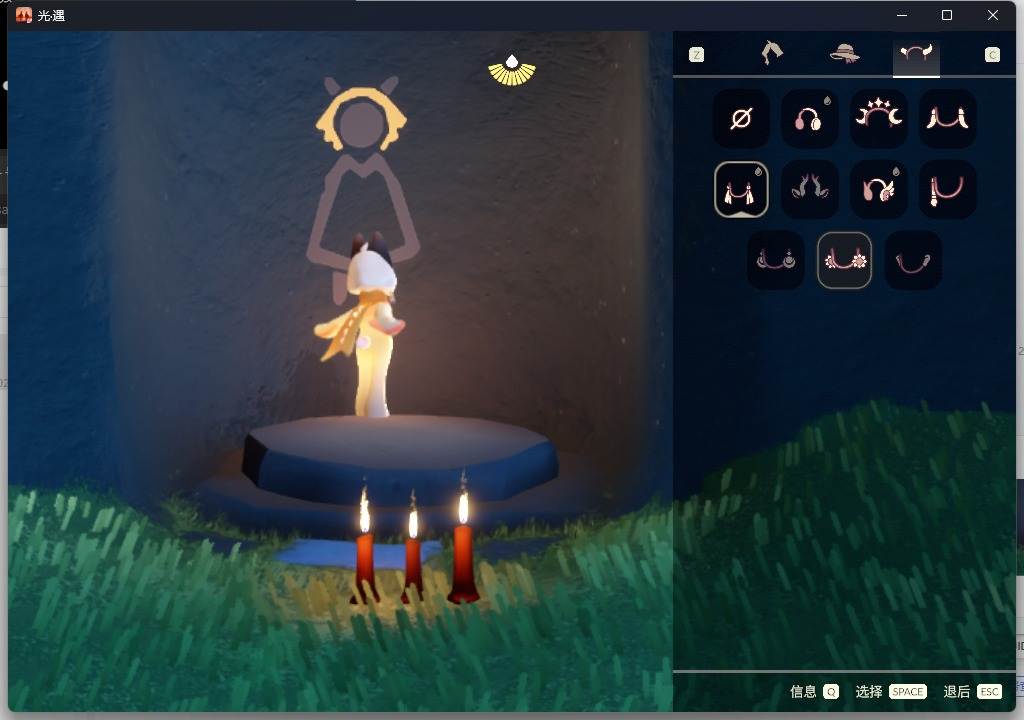The height and width of the screenshot is (720, 1024).
Task: Select the crescent moon ornament headband
Action: [776, 260]
